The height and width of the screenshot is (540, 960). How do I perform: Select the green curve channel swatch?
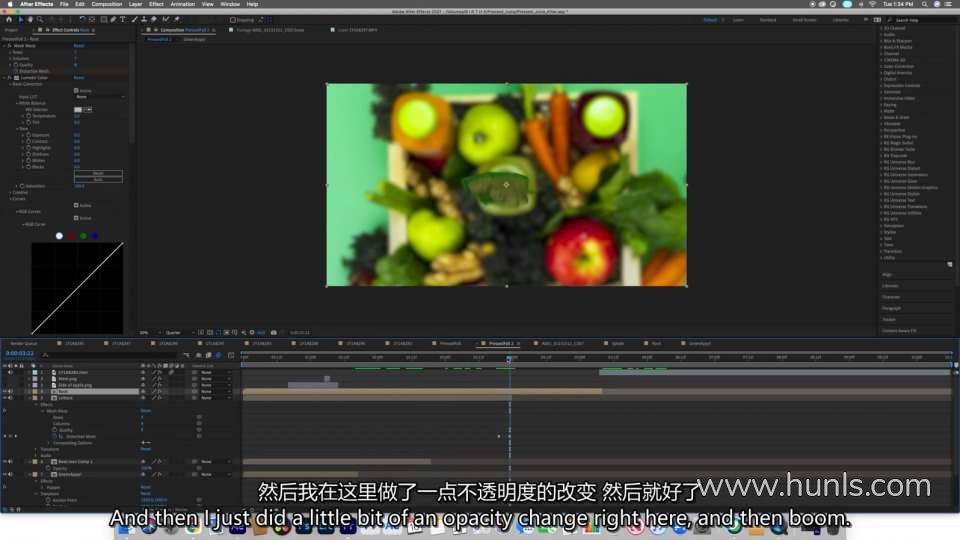[x=83, y=236]
